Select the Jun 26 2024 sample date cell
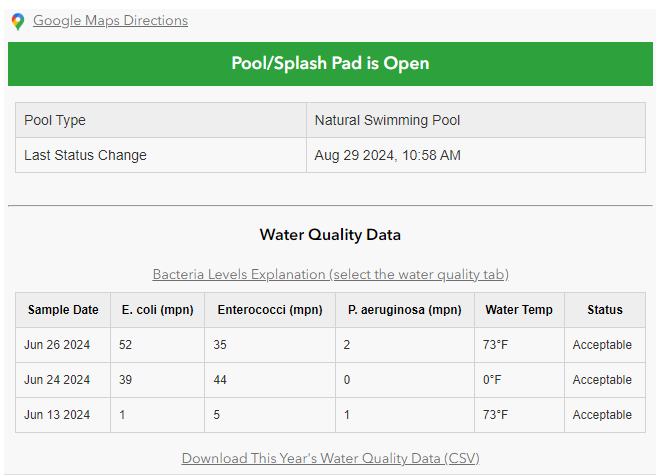 (x=57, y=345)
